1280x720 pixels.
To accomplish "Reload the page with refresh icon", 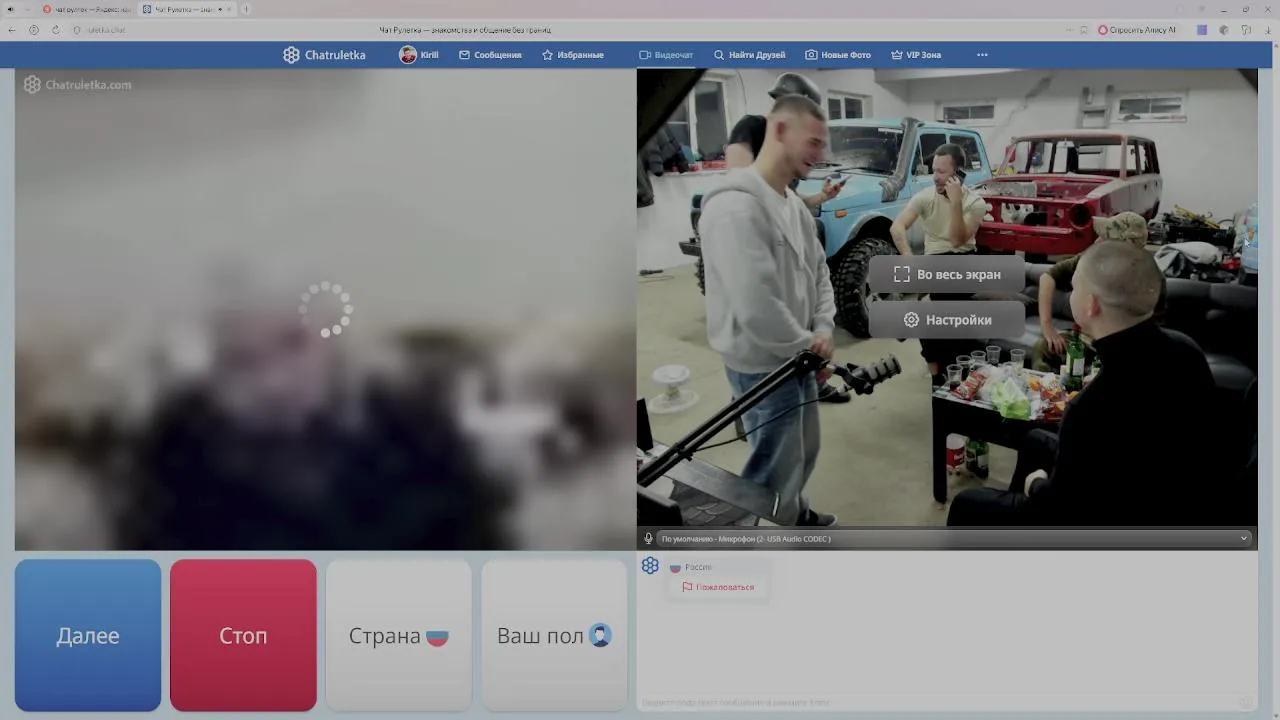I will tap(55, 30).
